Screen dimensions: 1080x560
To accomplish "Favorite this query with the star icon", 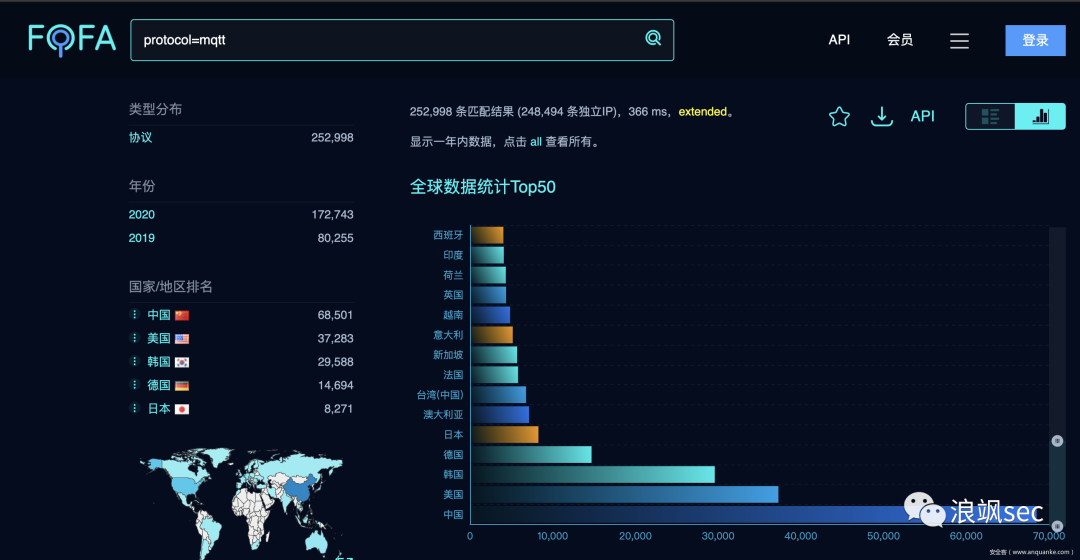I will click(839, 116).
